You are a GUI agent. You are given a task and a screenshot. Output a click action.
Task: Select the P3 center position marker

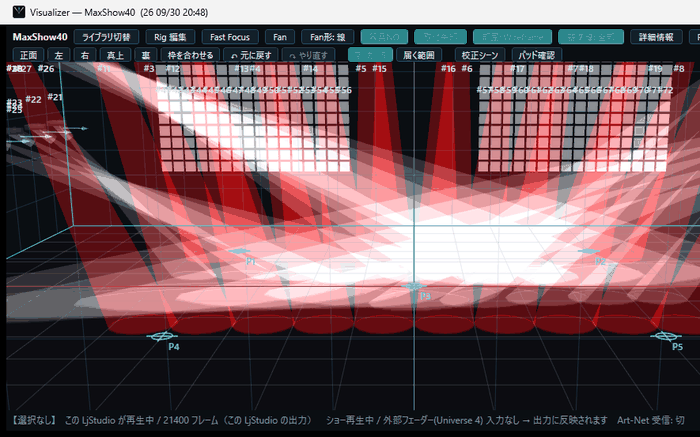[414, 286]
